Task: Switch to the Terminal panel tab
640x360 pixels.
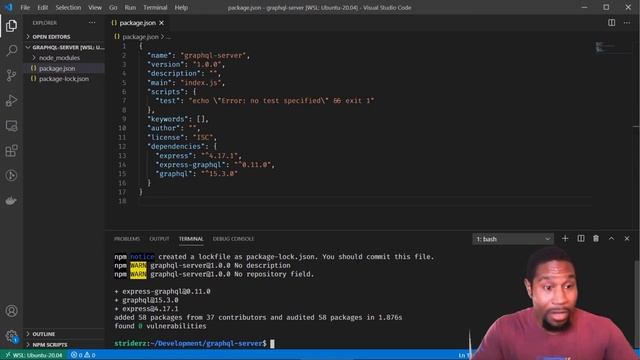Action: coord(191,239)
